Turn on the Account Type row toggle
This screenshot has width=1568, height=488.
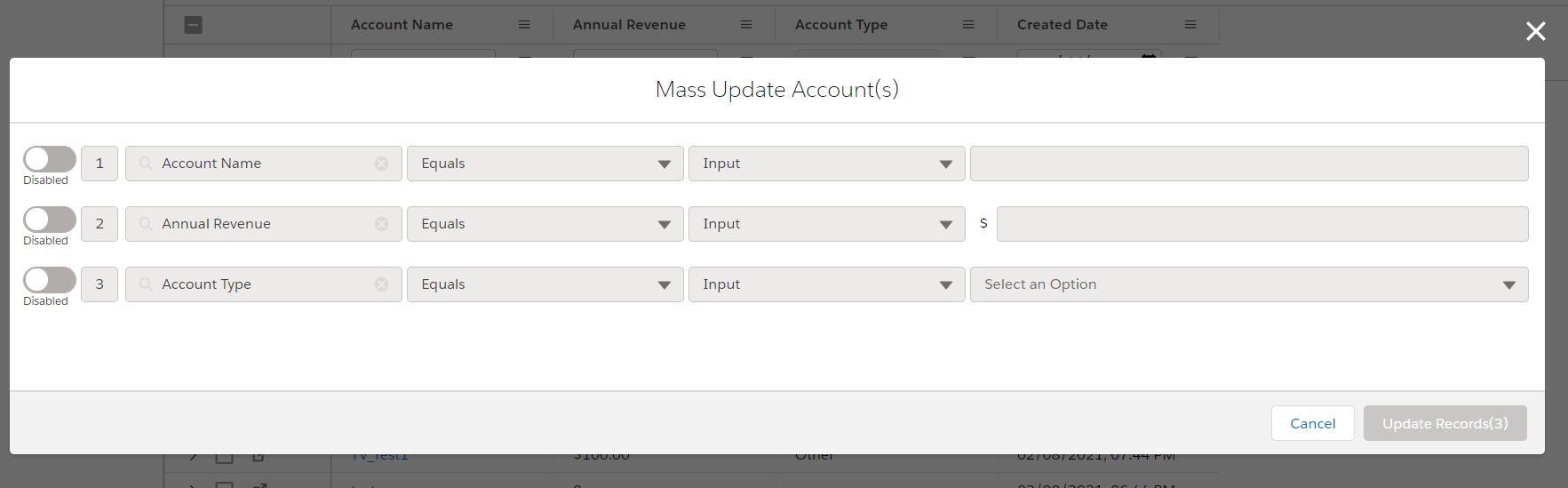click(x=50, y=280)
